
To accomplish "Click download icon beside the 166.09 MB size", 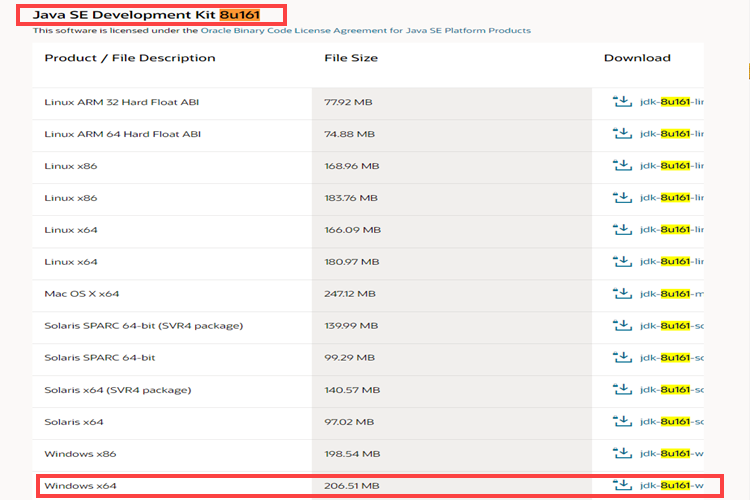I will pyautogui.click(x=622, y=230).
